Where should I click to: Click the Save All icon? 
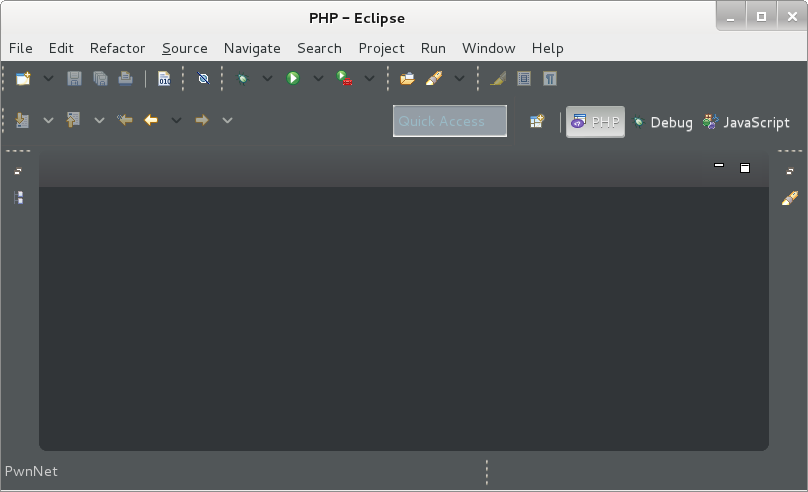100,78
